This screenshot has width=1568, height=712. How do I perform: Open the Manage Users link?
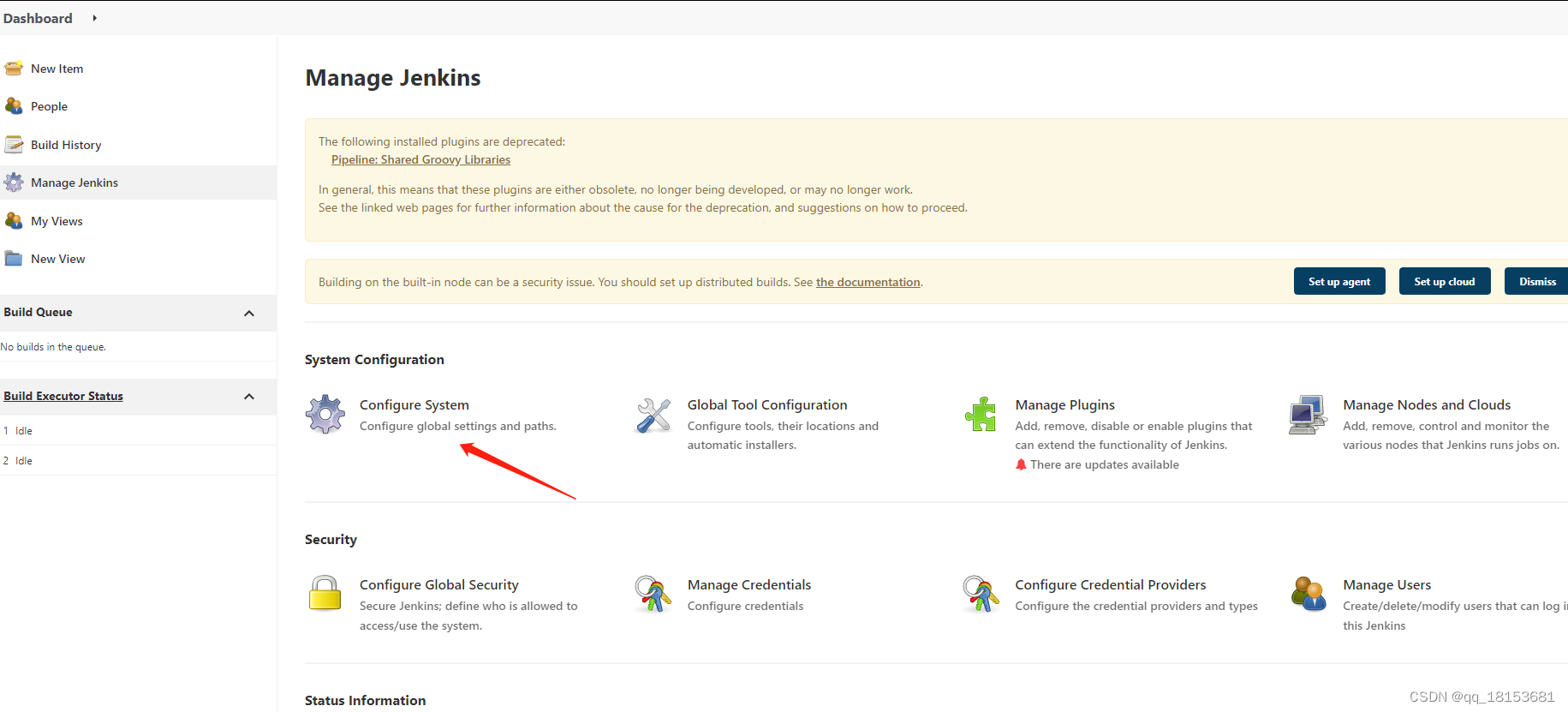(x=1387, y=584)
